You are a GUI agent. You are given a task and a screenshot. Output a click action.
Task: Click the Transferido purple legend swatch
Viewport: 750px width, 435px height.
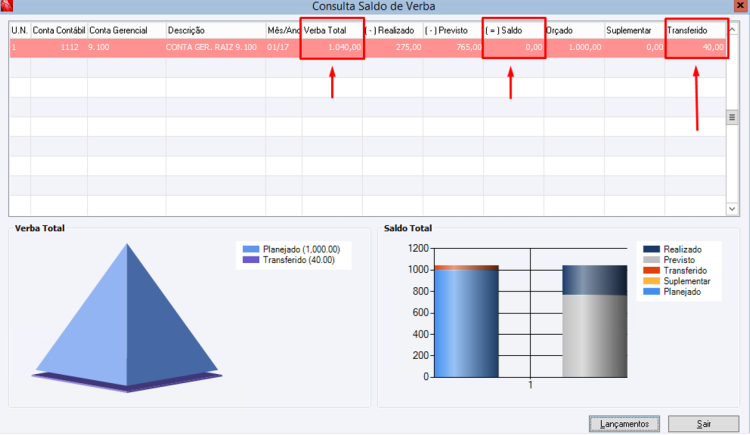point(251,260)
